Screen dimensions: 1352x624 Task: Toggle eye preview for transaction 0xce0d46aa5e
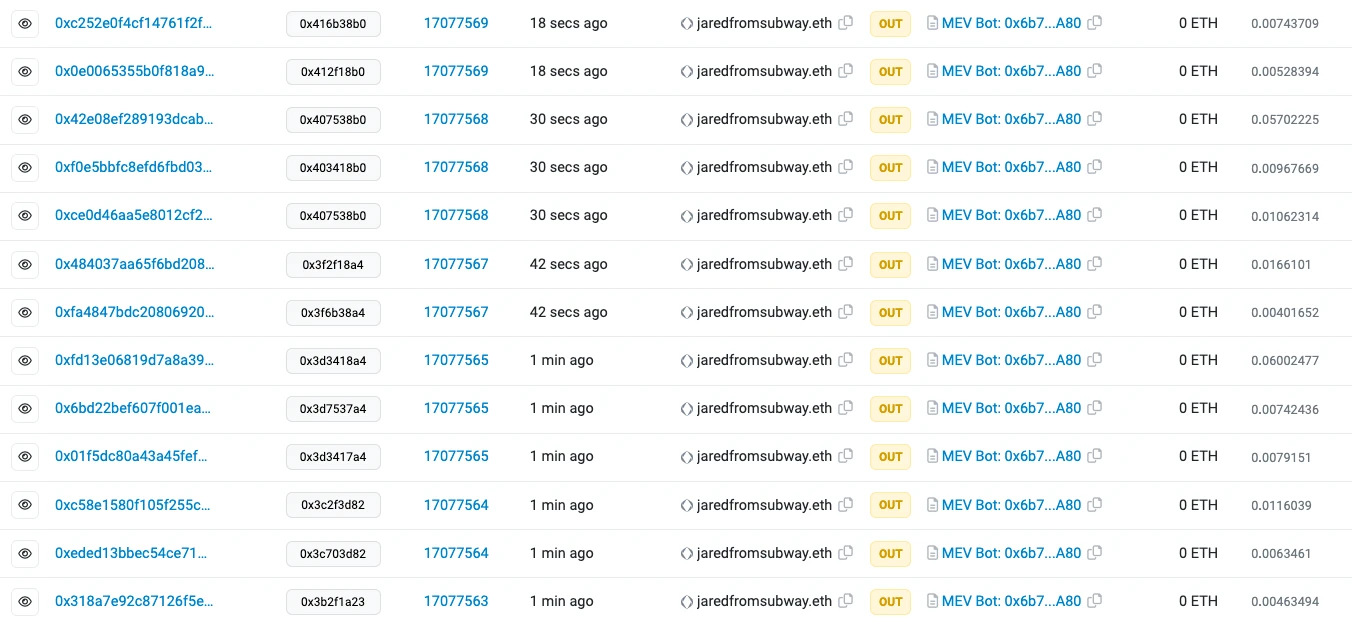pyautogui.click(x=25, y=216)
